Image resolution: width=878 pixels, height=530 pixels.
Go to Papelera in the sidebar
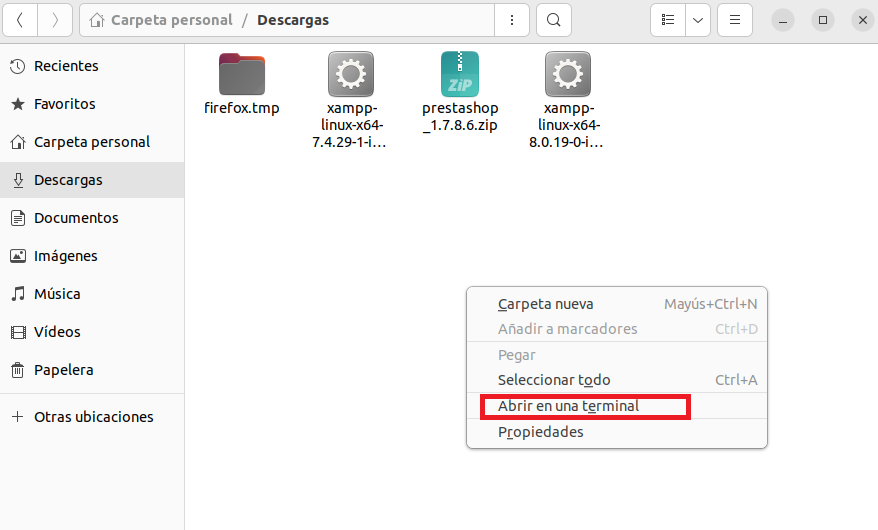click(63, 370)
